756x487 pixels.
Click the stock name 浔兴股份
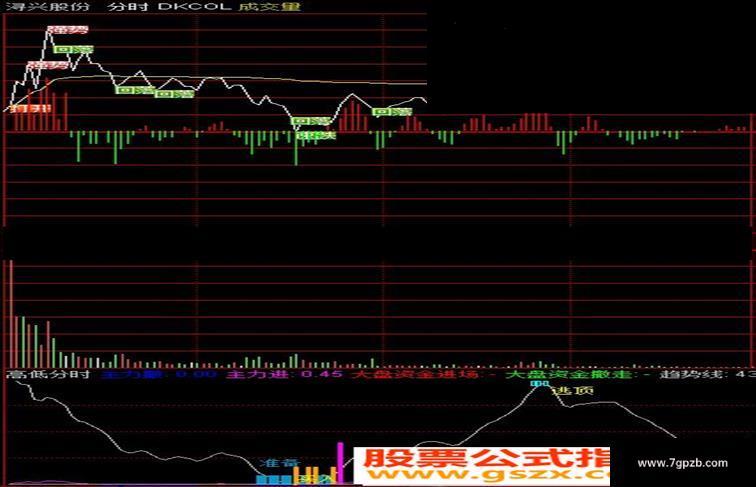[48, 7]
